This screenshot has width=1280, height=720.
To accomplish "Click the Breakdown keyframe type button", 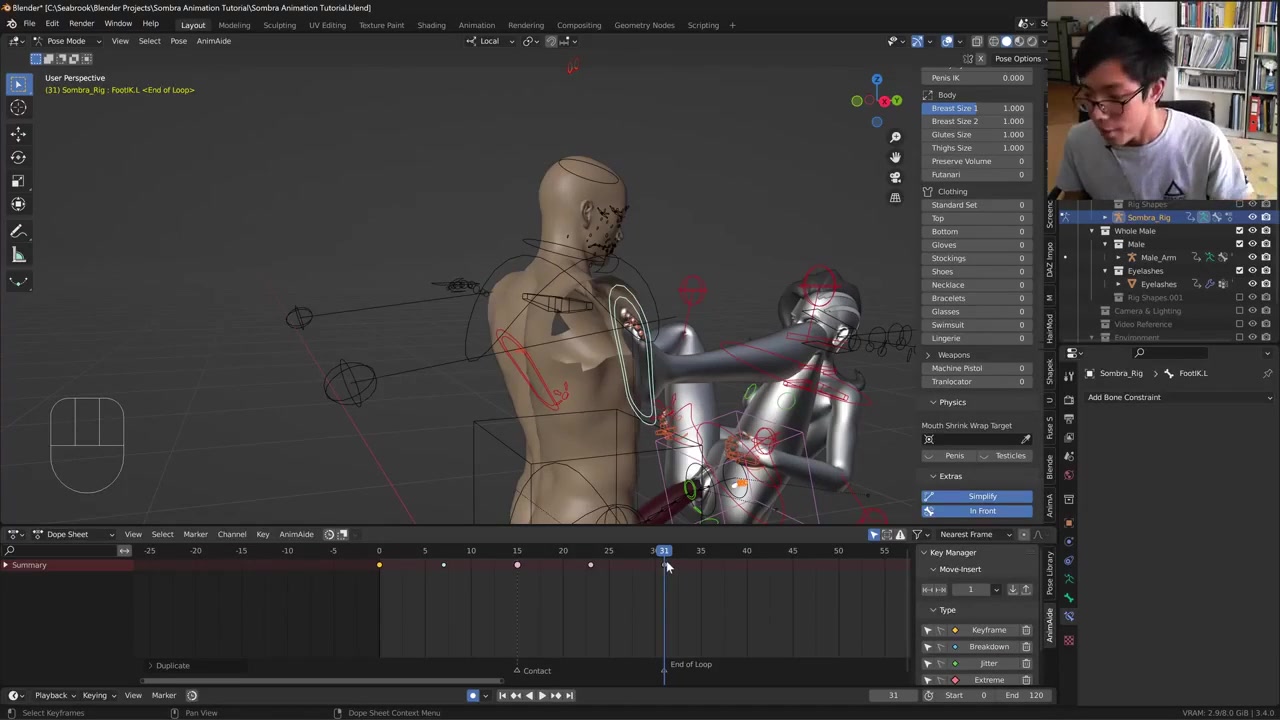I will point(988,647).
